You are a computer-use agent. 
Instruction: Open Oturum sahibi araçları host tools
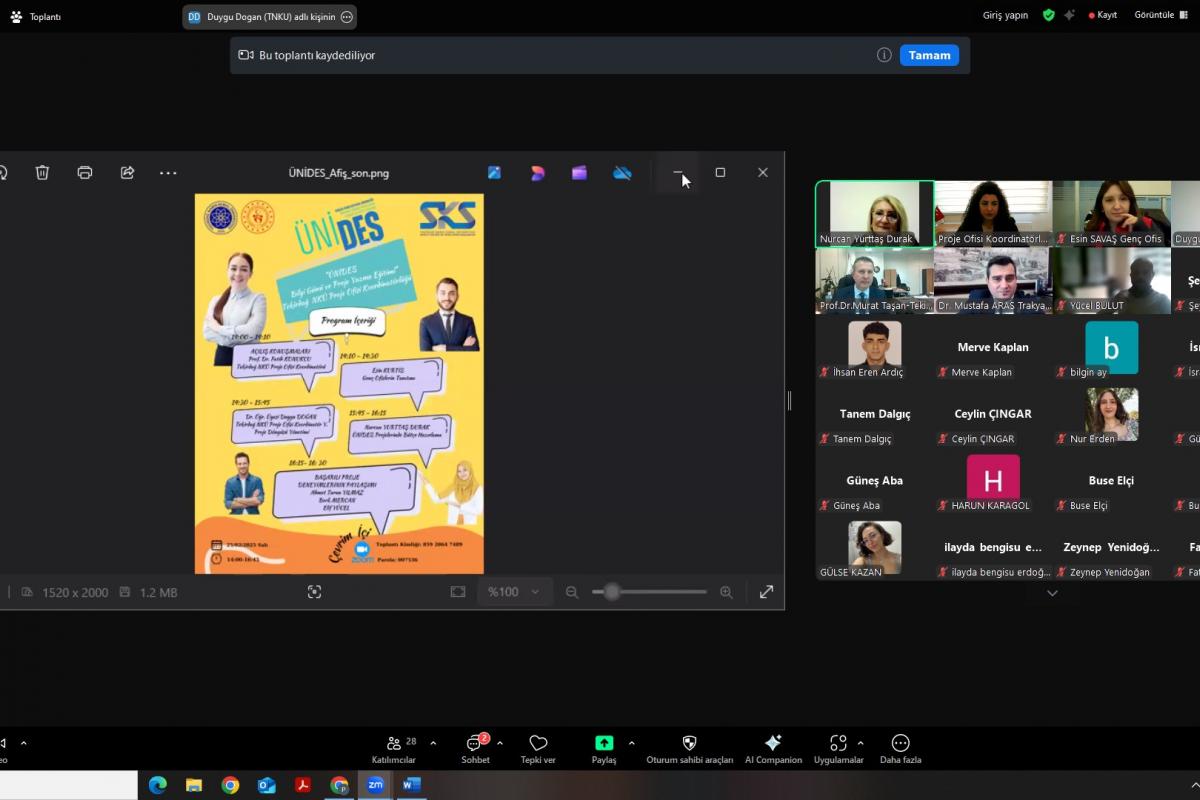point(689,749)
